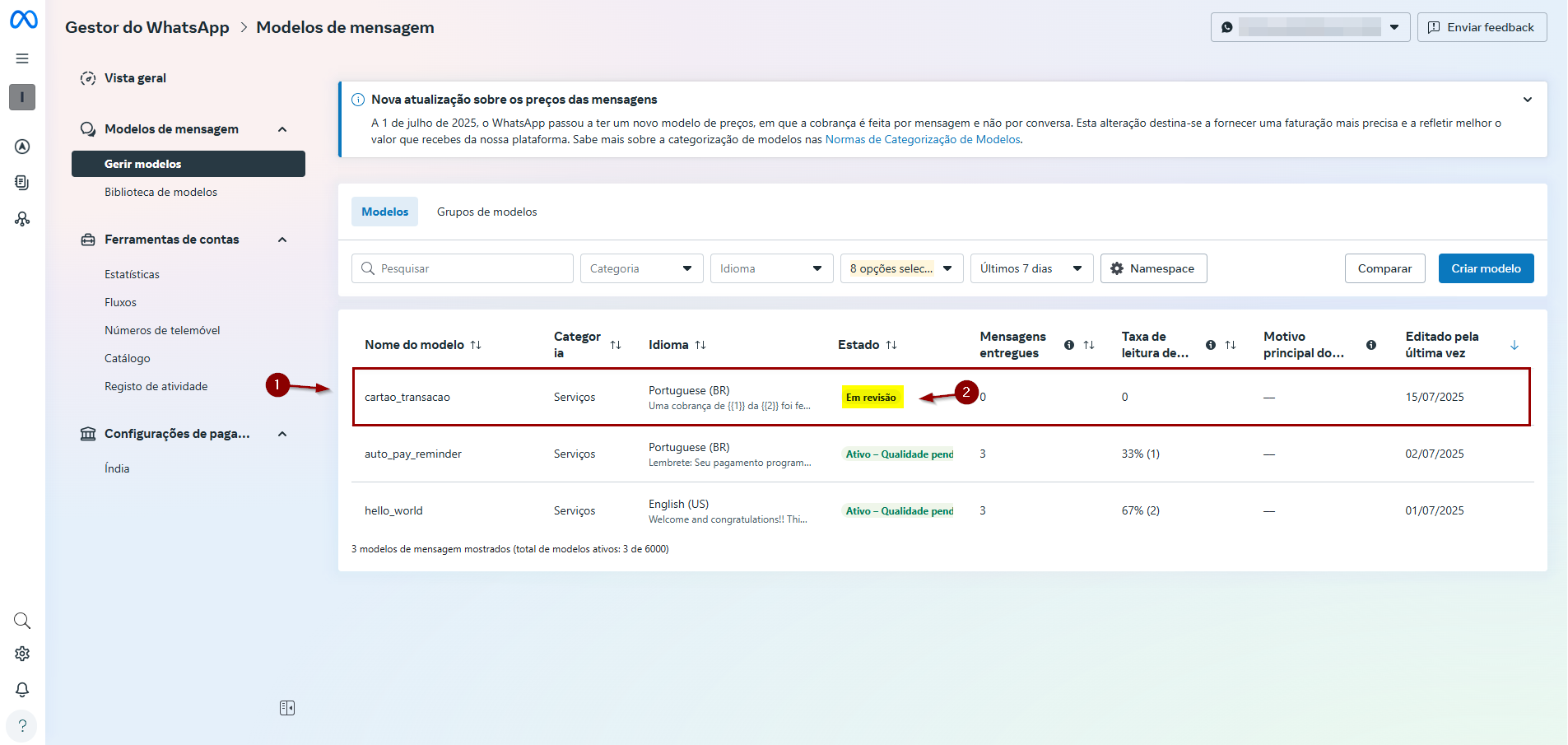Switch to Grupos de modelos tab
This screenshot has width=1568, height=745.
pos(486,212)
